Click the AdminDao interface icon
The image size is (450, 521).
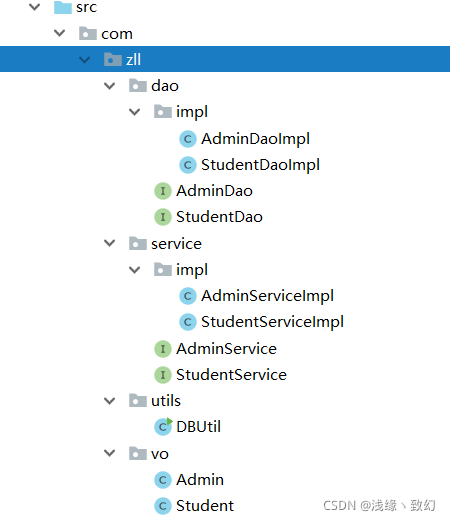pyautogui.click(x=163, y=191)
